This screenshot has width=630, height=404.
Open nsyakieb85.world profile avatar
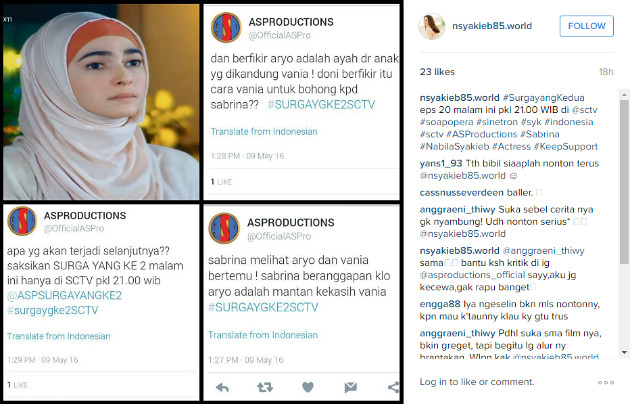point(432,26)
